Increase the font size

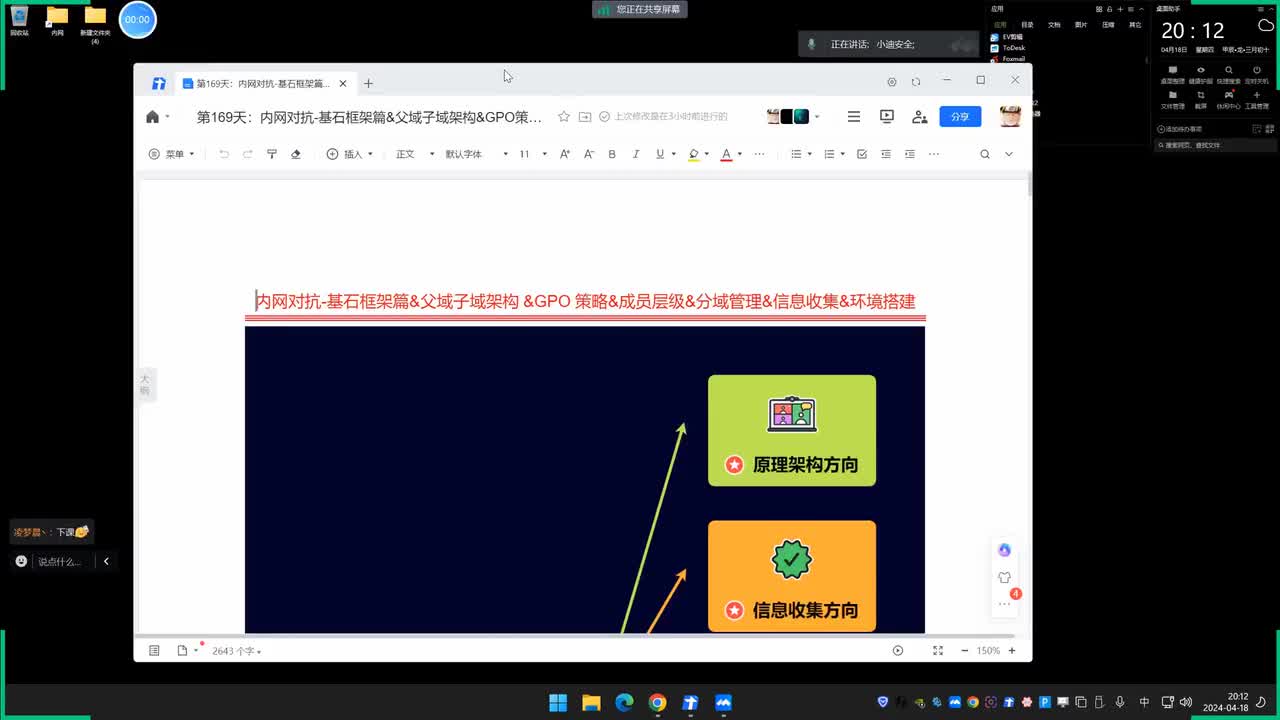(565, 154)
